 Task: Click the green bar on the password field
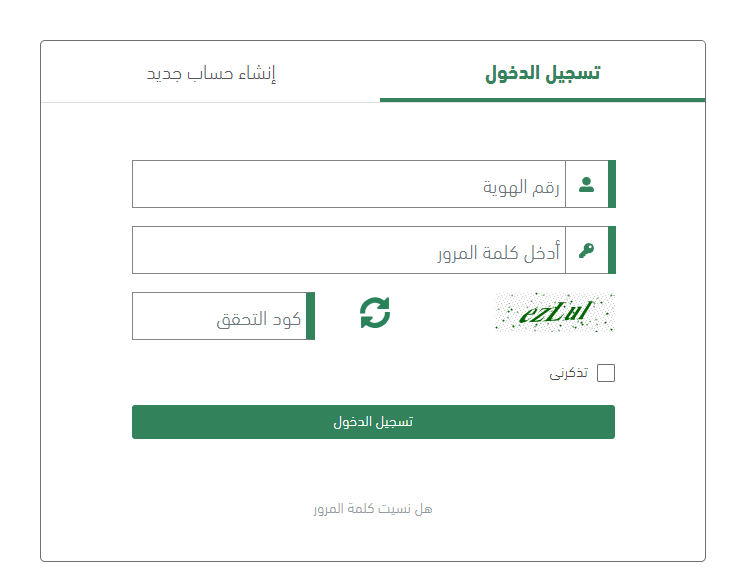pos(612,250)
